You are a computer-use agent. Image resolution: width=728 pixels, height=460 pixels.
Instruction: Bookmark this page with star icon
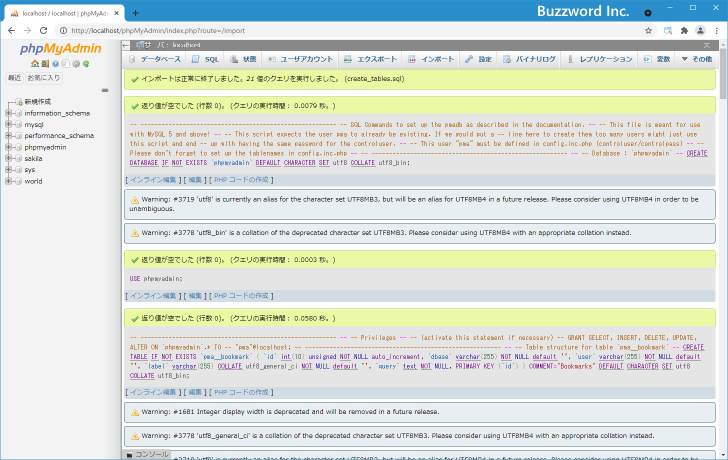pos(649,31)
